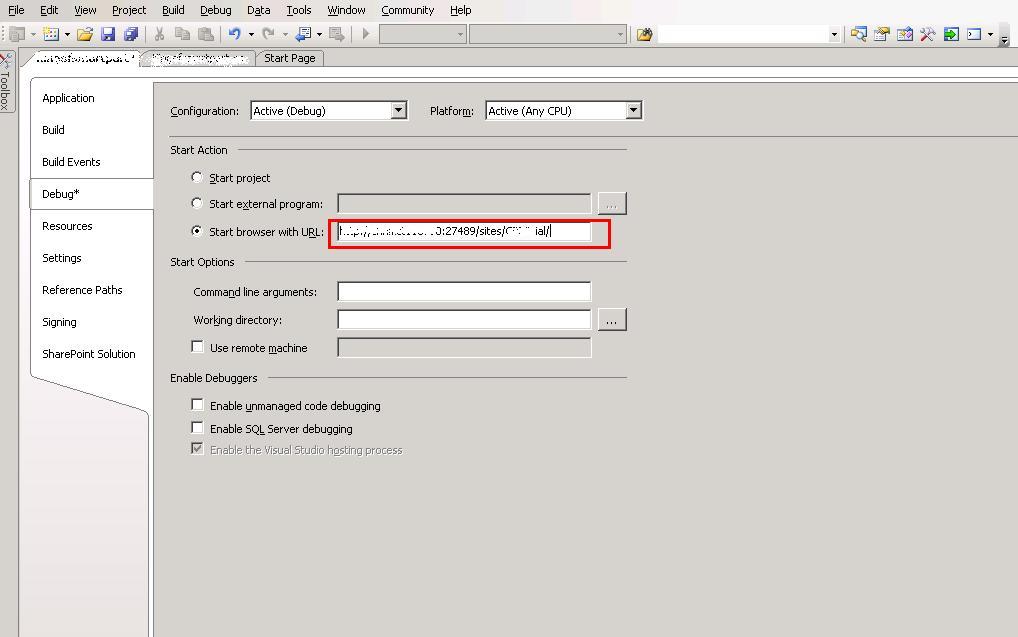Switch to the Start Page tab
The height and width of the screenshot is (637, 1018).
[290, 58]
